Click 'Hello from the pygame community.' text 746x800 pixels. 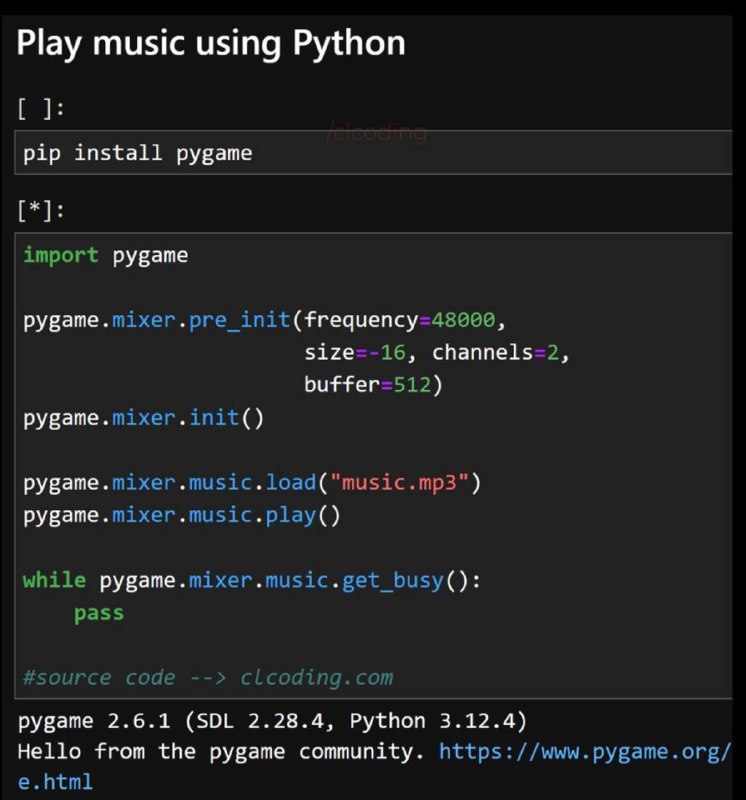[x=221, y=752]
